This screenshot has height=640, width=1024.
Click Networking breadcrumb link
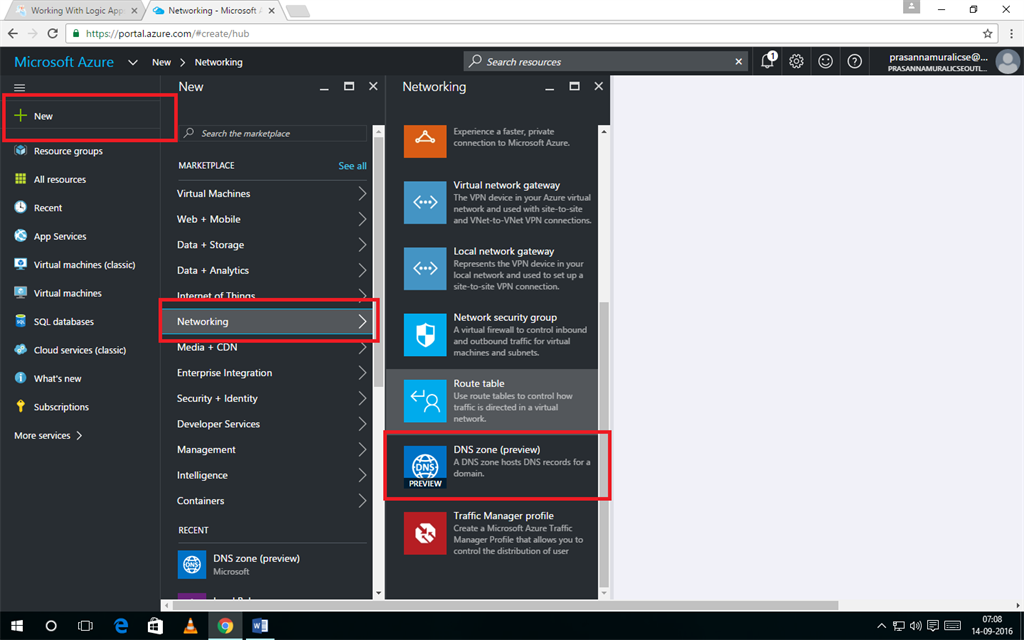[x=218, y=62]
